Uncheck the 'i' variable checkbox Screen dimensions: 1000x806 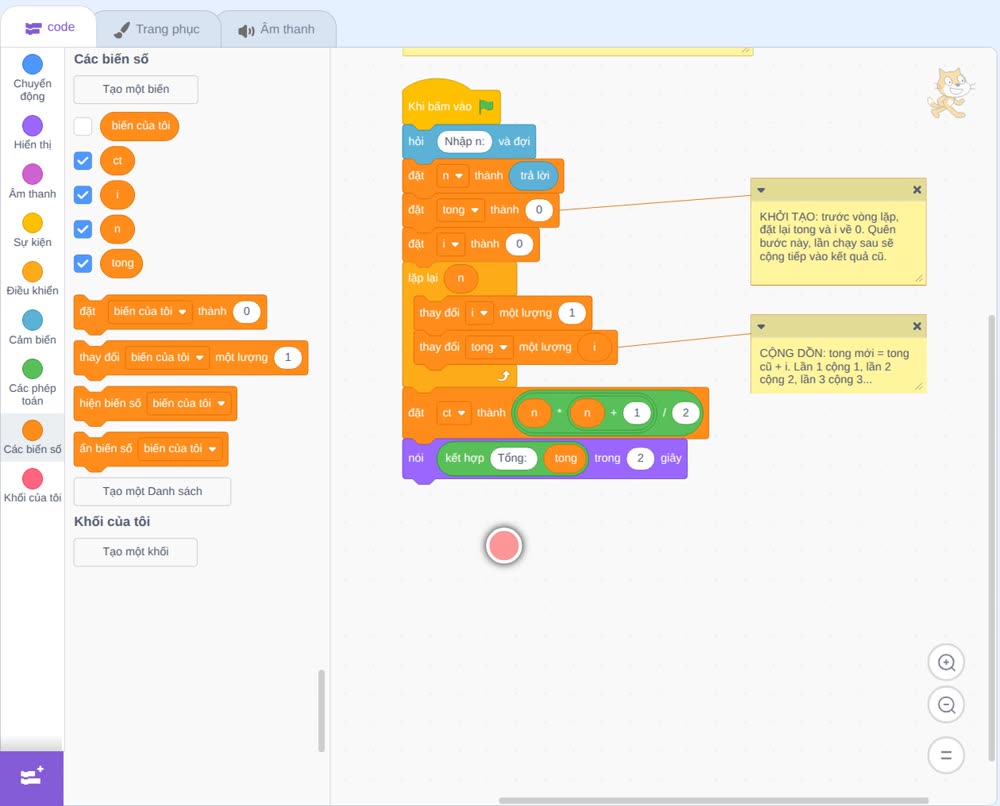pyautogui.click(x=83, y=194)
